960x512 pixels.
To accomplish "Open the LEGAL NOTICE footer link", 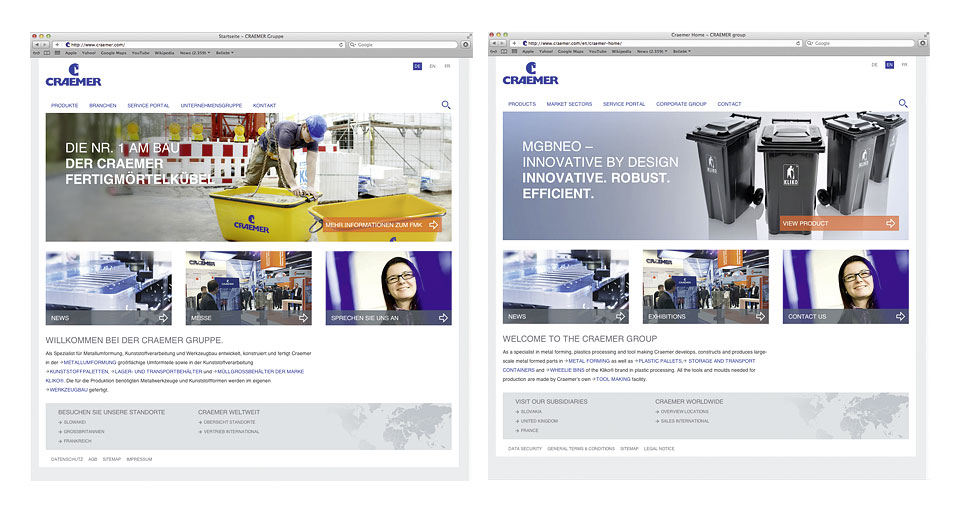I will pyautogui.click(x=659, y=448).
